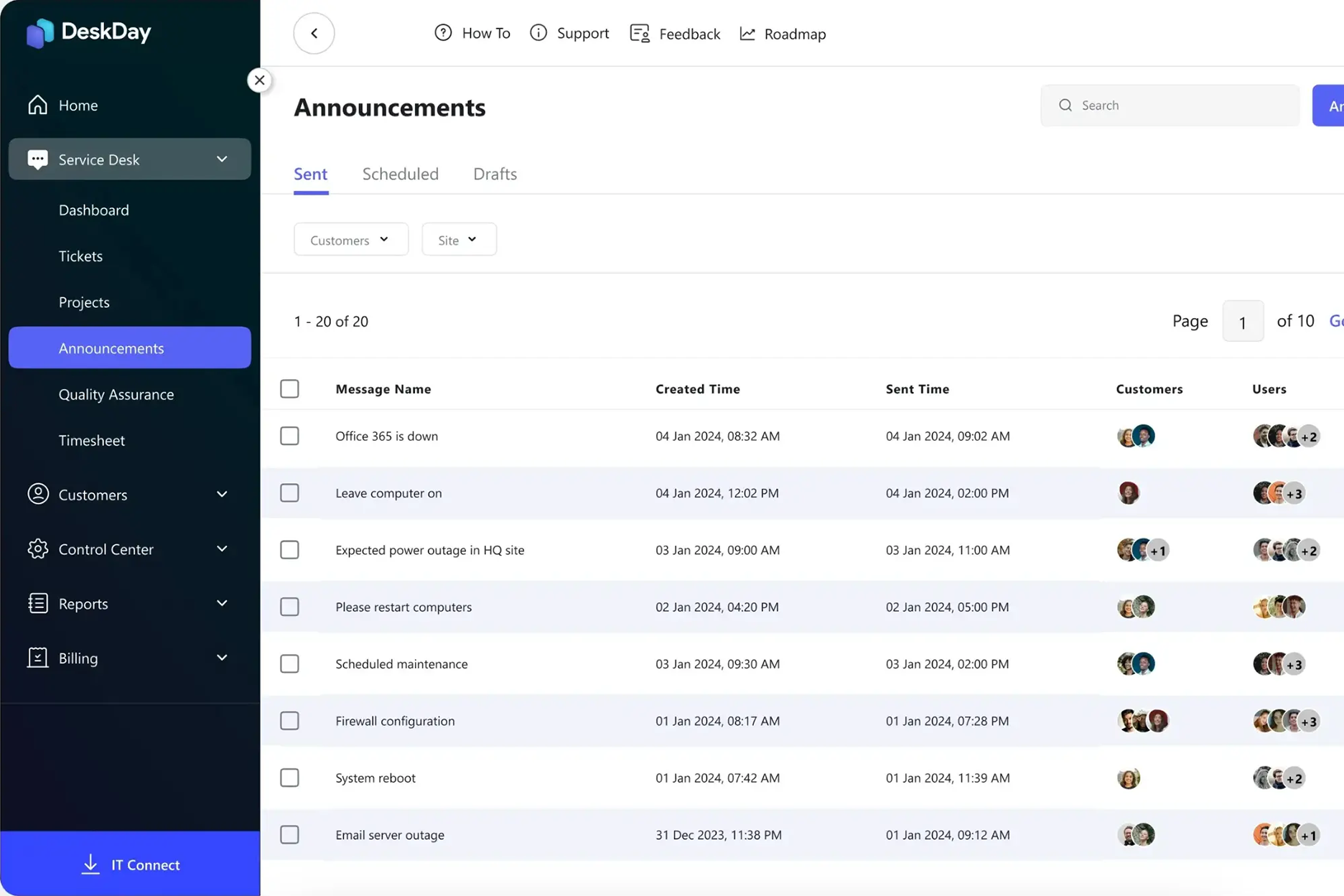Click user avatars for Please restart computers
This screenshot has height=896, width=1344.
click(x=1279, y=607)
